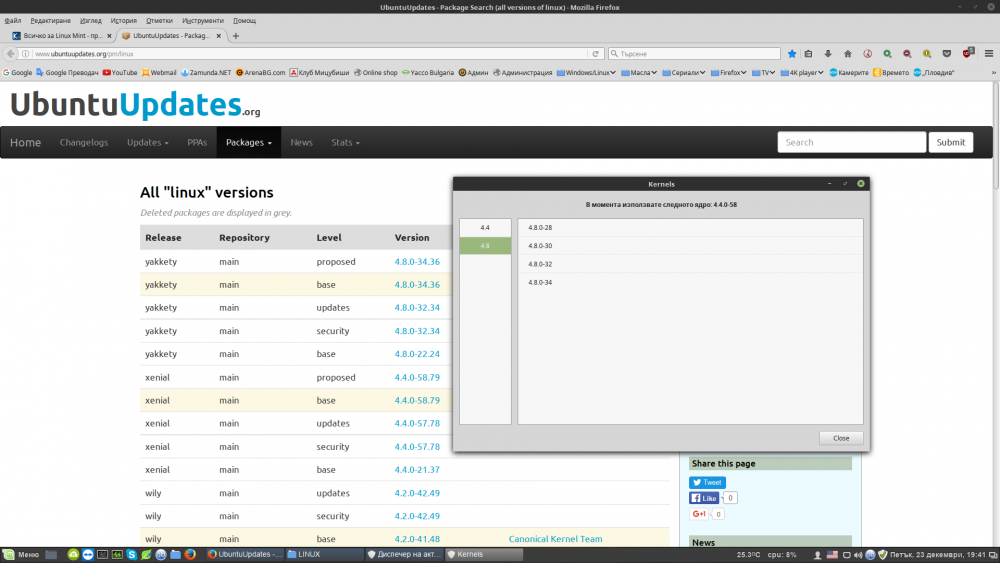Open the Firefox bookmarks folder dropdown
Image resolution: width=1000 pixels, height=563 pixels.
728,73
